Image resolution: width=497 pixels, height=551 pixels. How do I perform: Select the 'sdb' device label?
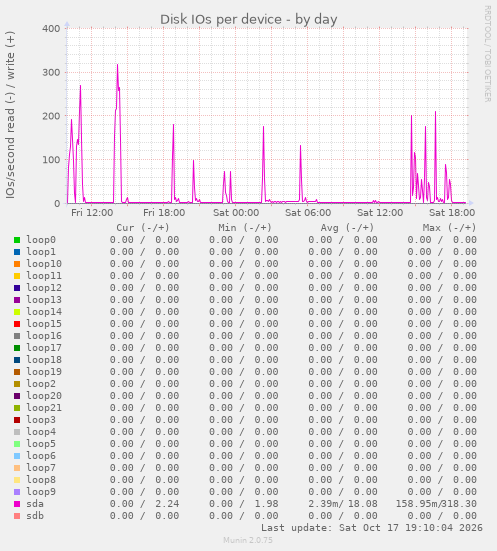[x=35, y=516]
